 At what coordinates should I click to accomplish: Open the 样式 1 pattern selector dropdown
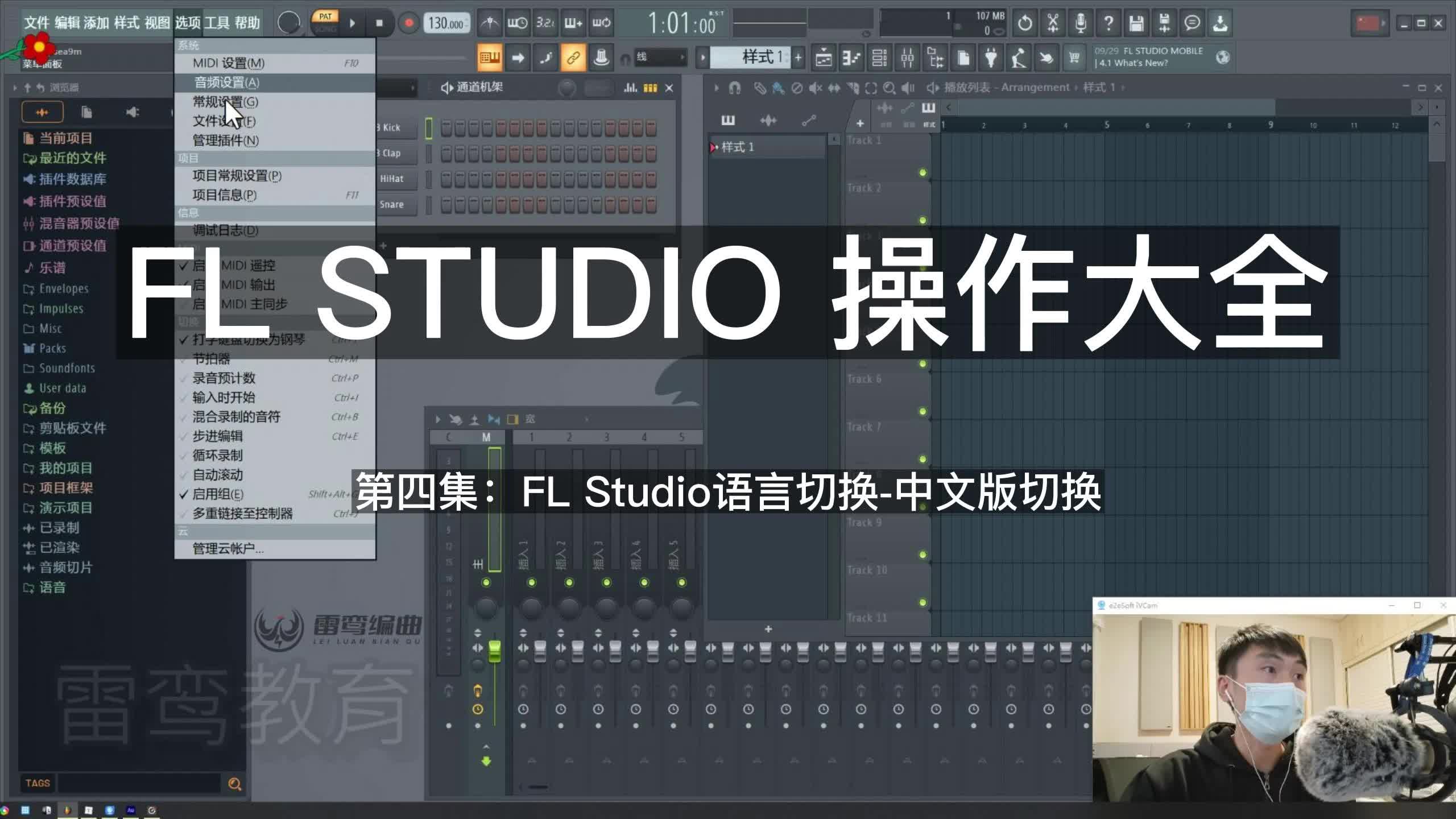(x=750, y=57)
